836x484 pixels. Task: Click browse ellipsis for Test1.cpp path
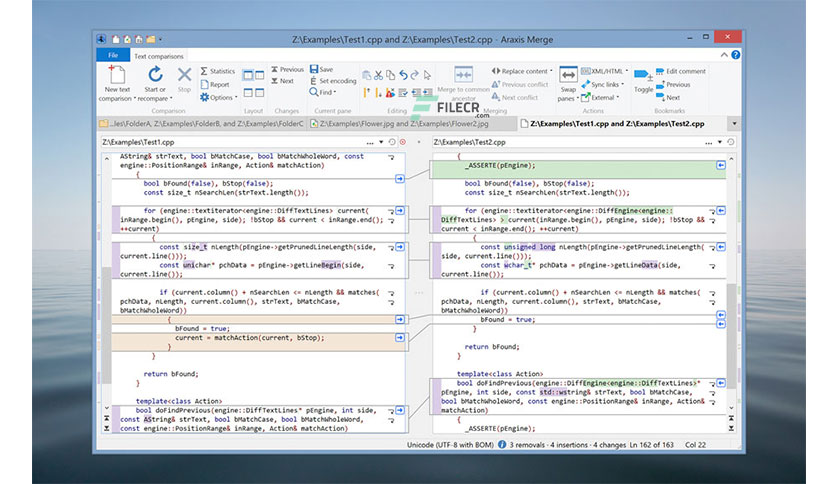coord(370,142)
